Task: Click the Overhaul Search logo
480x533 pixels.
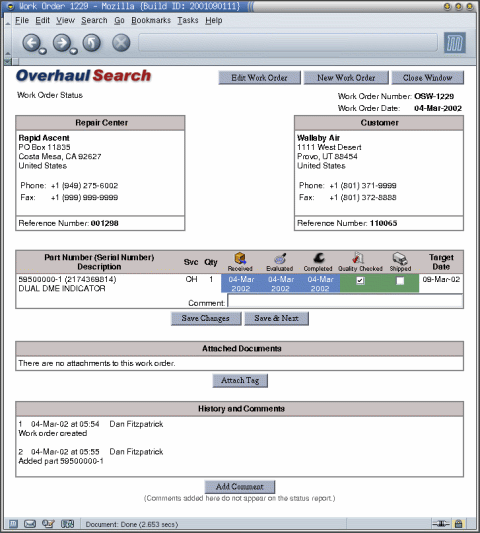Action: point(83,75)
